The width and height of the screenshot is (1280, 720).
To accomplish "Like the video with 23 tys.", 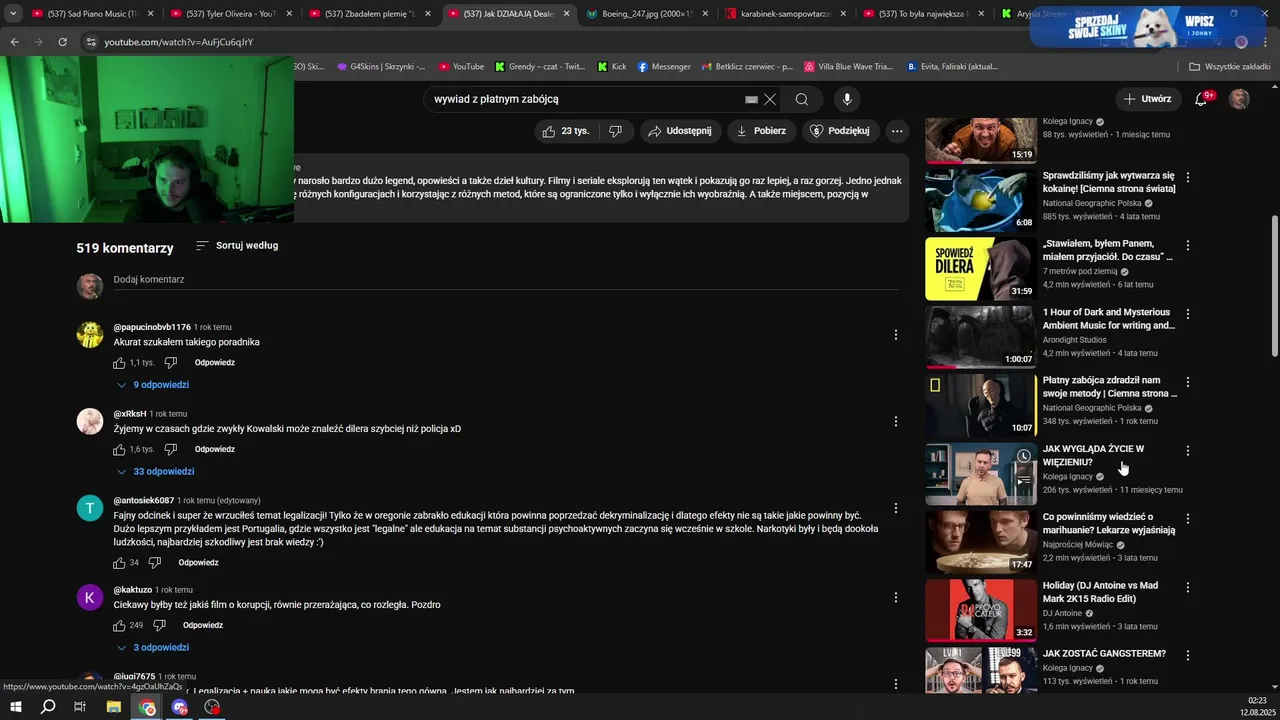I will 566,131.
